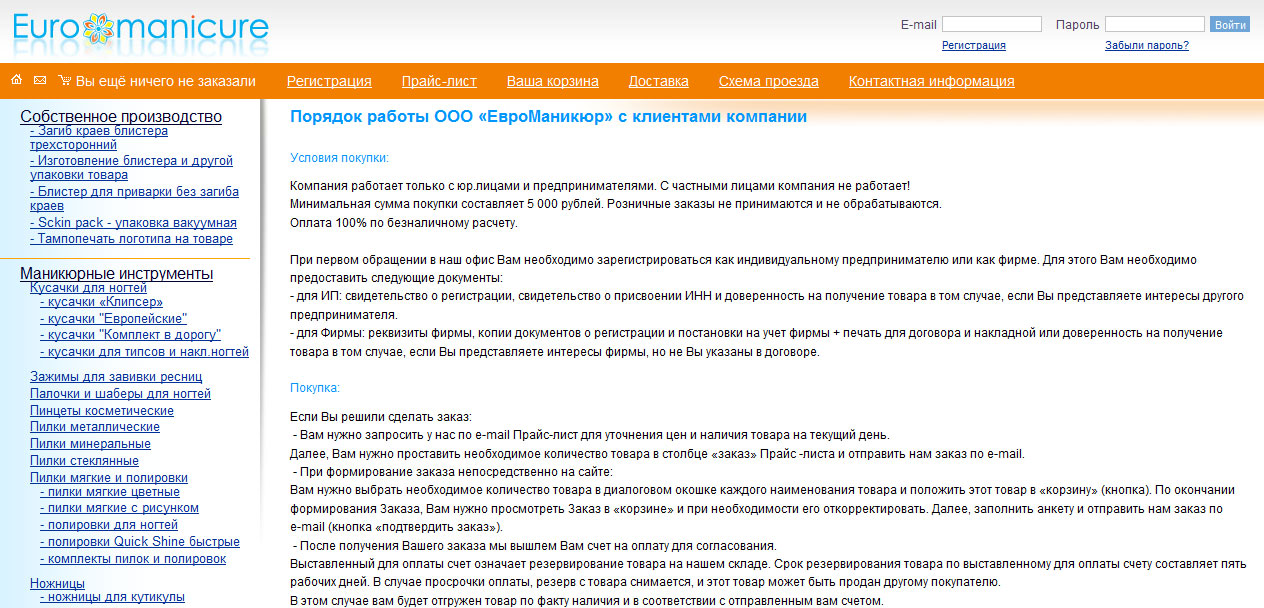
Task: Open the Регистрация link under E-mail field
Action: tap(974, 45)
